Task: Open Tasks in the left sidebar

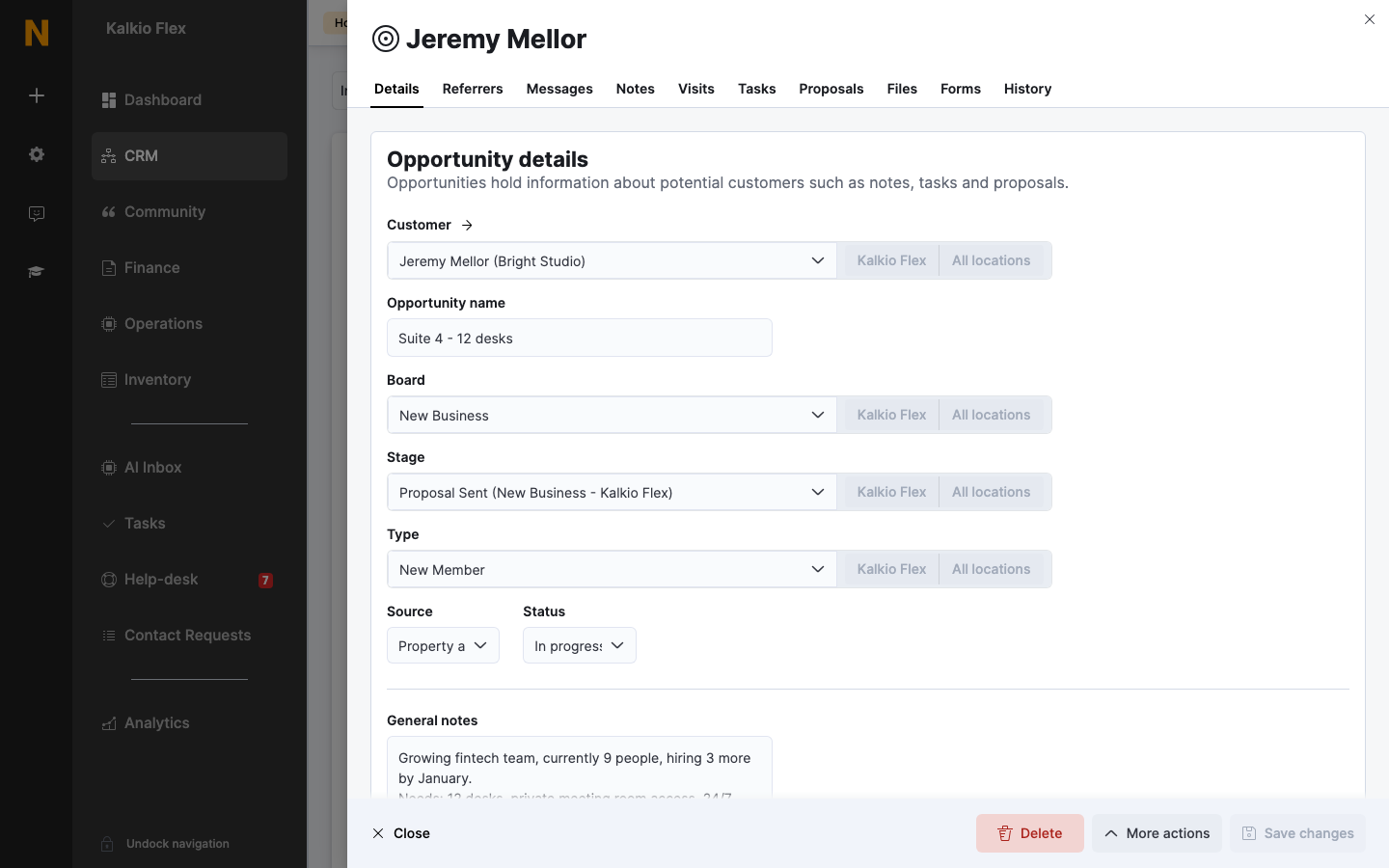Action: coord(189,524)
